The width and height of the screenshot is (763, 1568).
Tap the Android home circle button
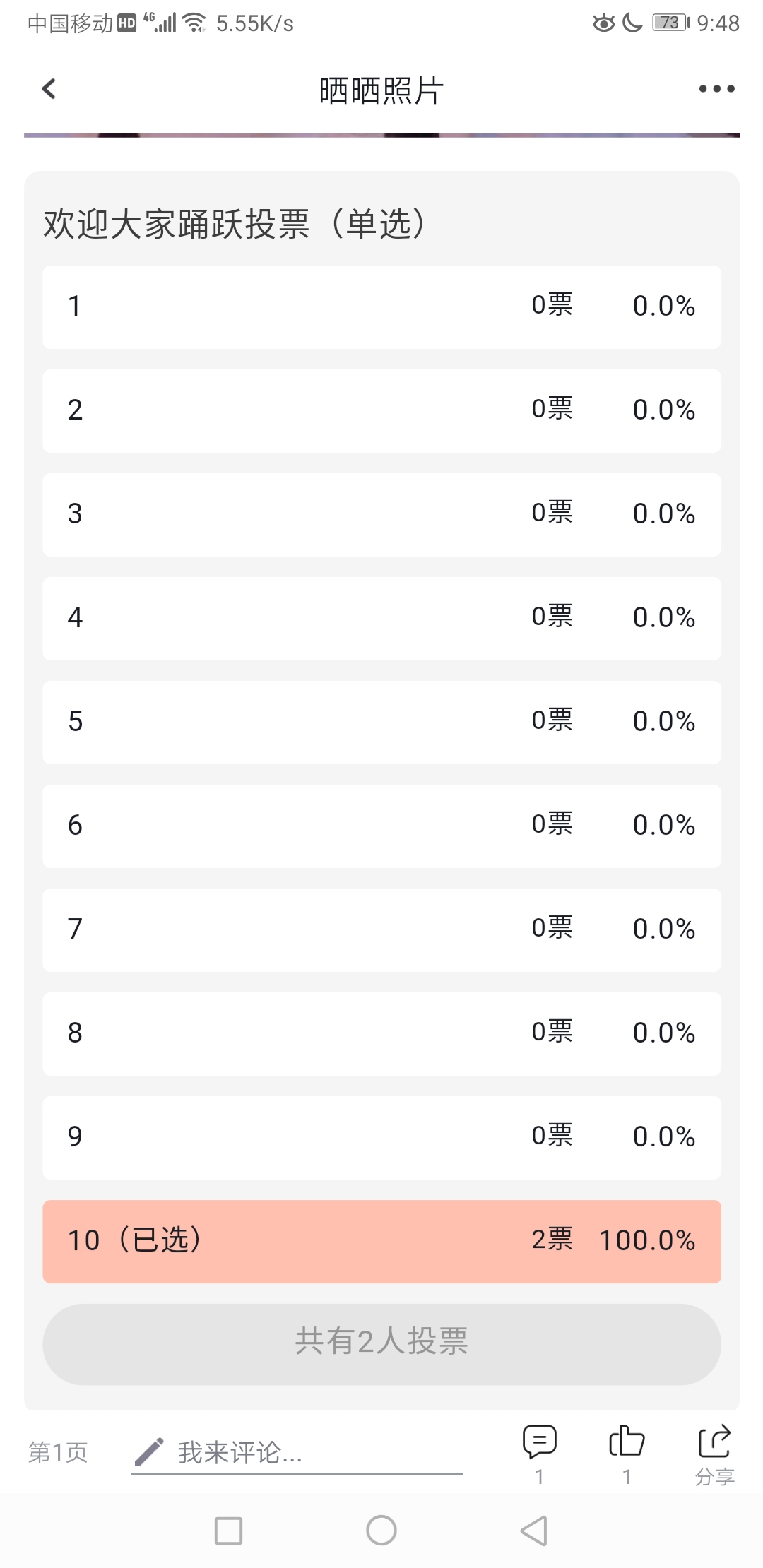pos(381,1531)
